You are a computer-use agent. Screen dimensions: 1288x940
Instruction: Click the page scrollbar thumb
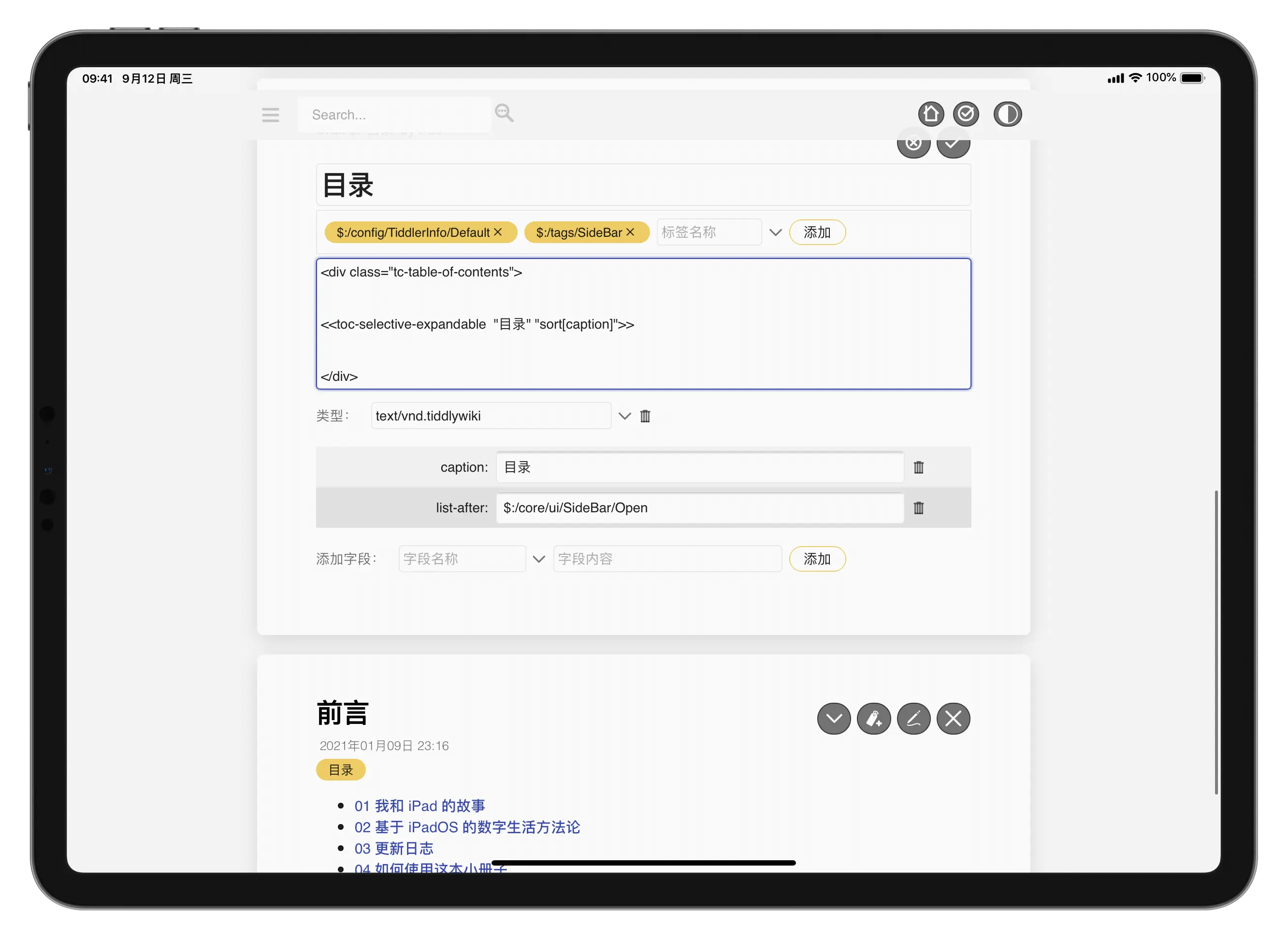coord(1216,642)
